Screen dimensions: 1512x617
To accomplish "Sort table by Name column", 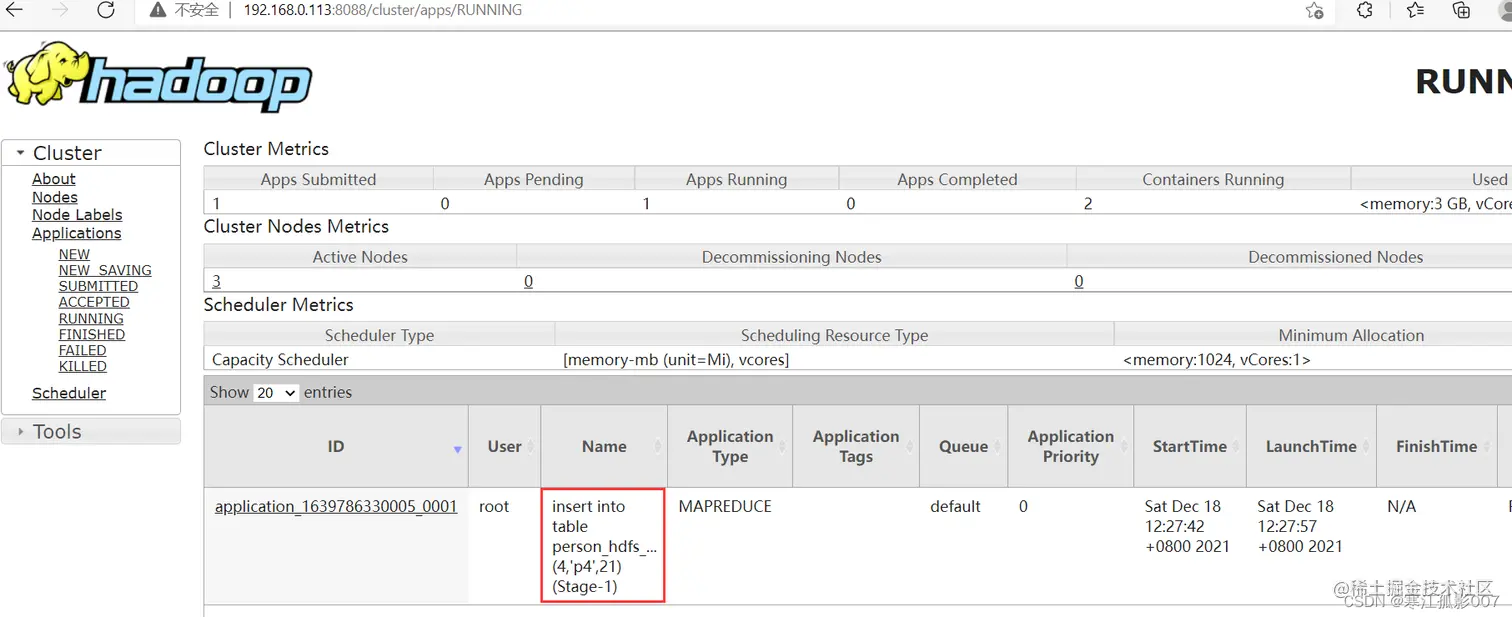I will pyautogui.click(x=604, y=447).
